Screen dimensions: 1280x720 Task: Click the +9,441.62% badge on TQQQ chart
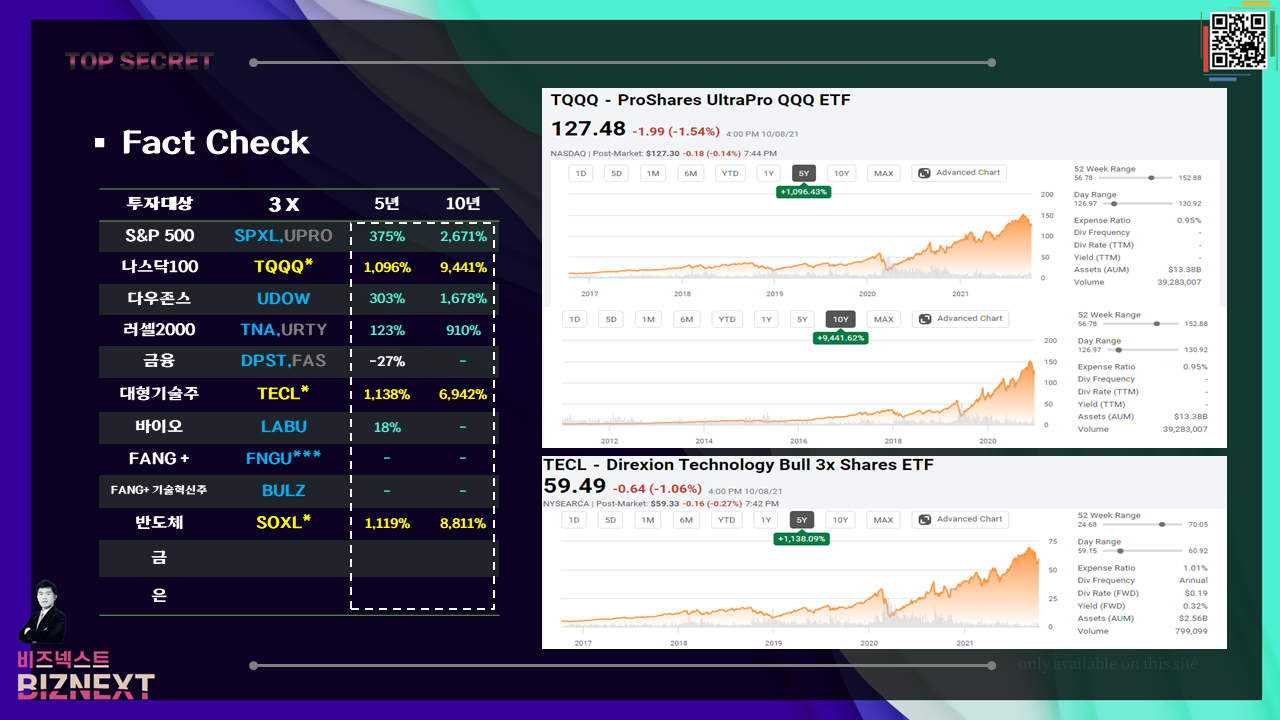click(x=841, y=338)
